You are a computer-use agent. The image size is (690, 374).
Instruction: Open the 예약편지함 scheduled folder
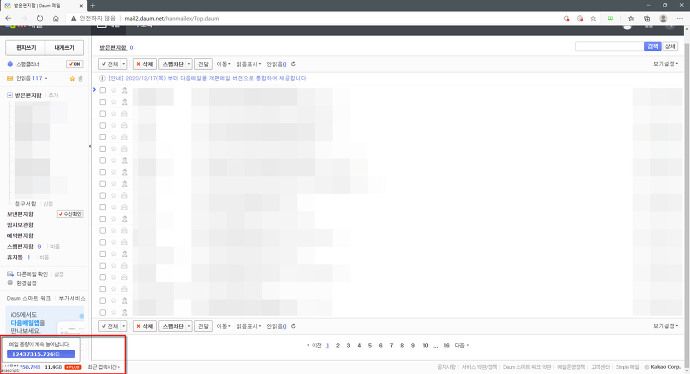(20, 236)
